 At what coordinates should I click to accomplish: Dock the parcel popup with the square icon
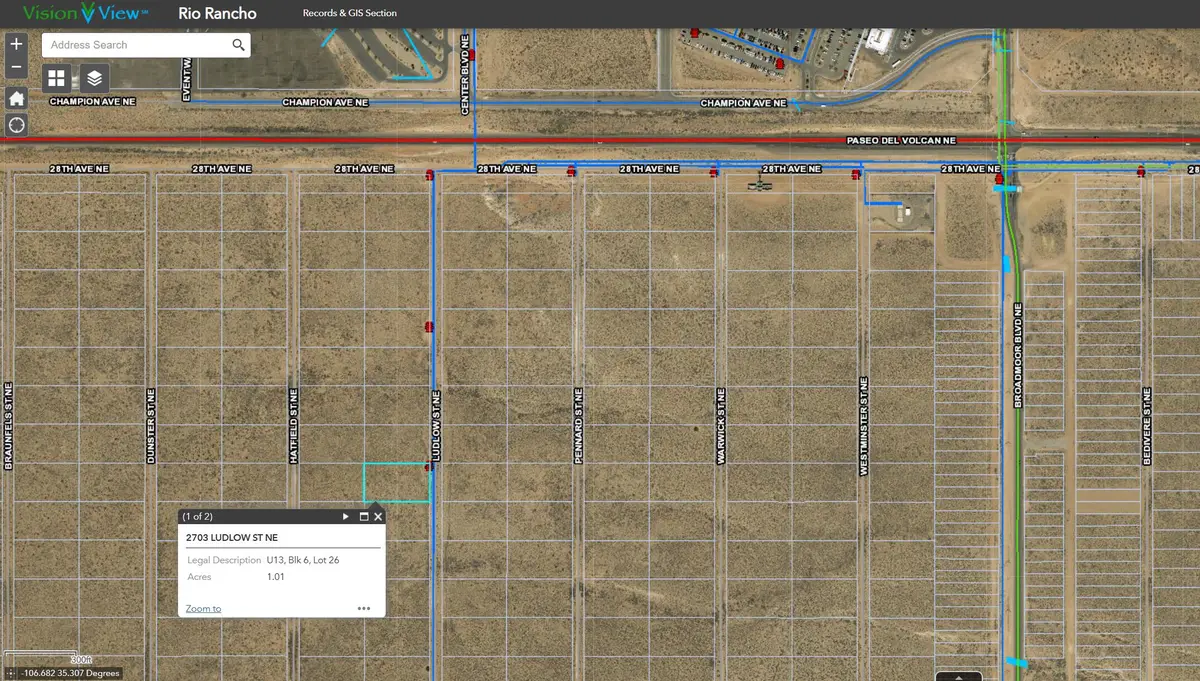point(362,516)
